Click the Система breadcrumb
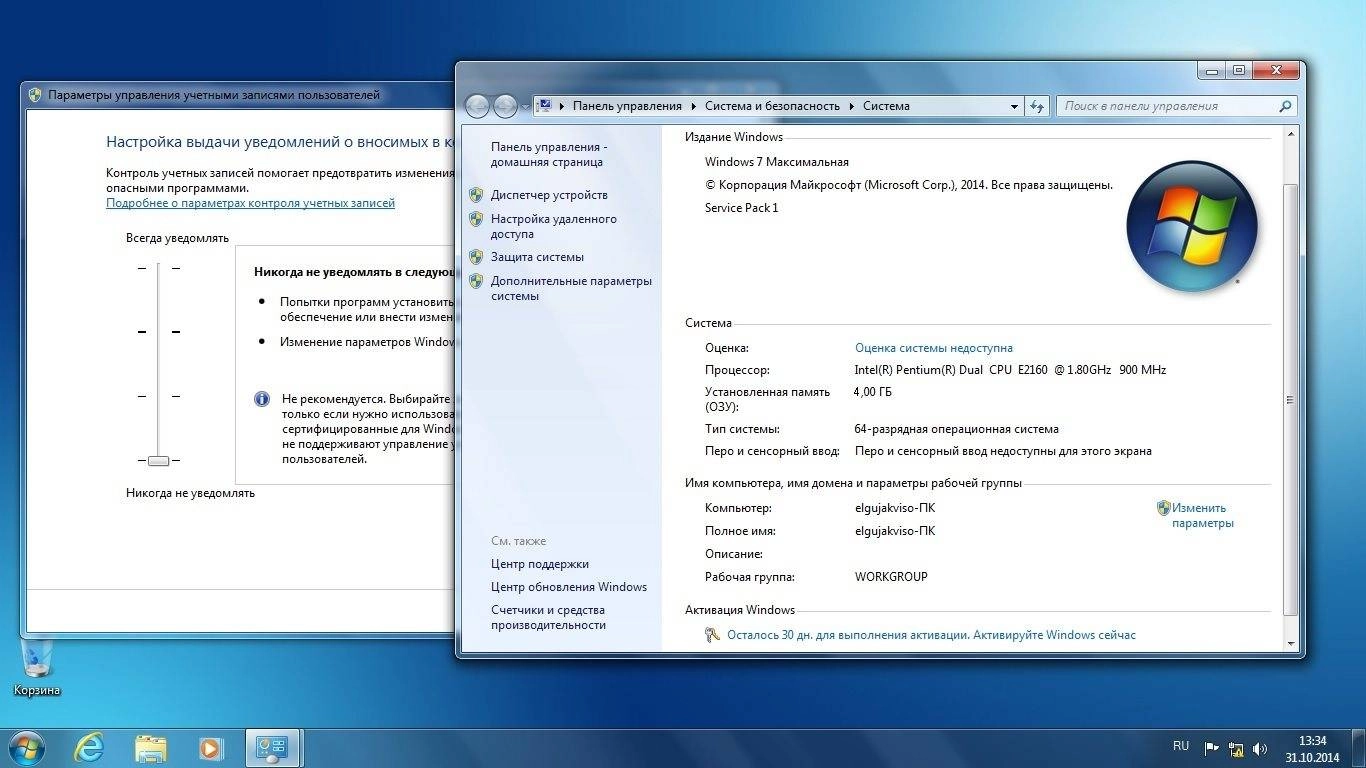This screenshot has height=768, width=1366. [x=886, y=106]
